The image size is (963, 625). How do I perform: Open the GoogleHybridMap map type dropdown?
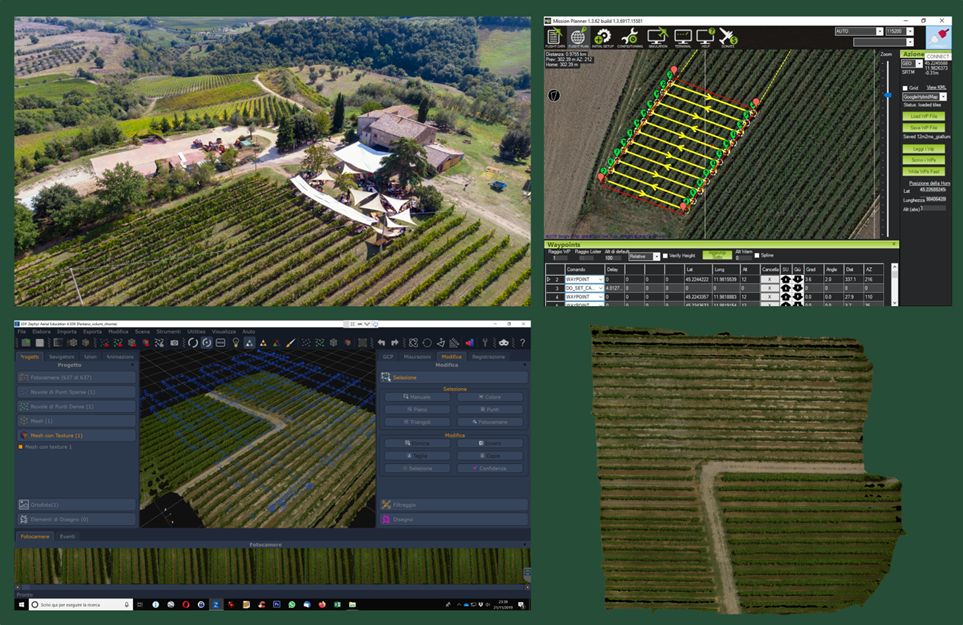[x=926, y=97]
